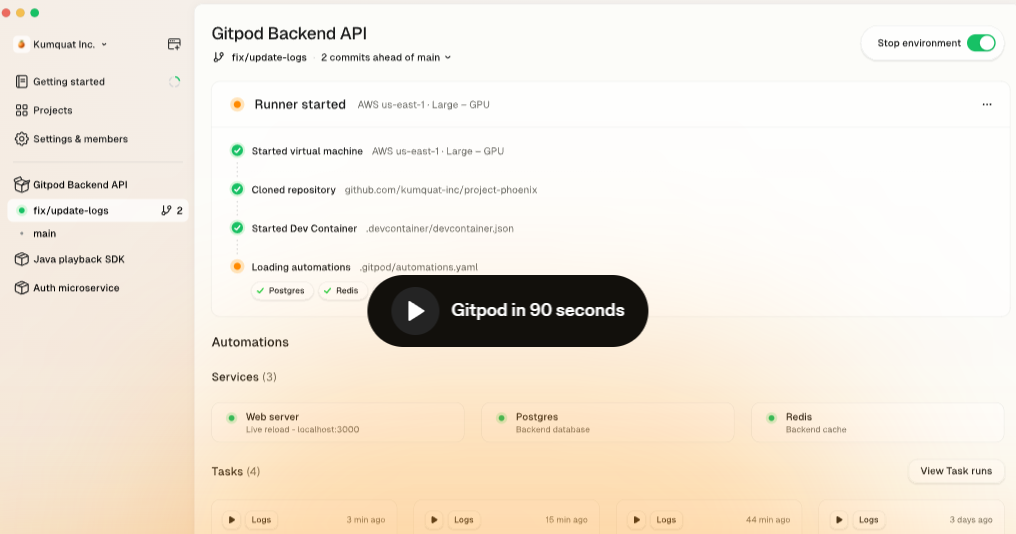This screenshot has width=1016, height=534.
Task: Open the new environment icon beside Kumquat Inc.
Action: [x=174, y=44]
